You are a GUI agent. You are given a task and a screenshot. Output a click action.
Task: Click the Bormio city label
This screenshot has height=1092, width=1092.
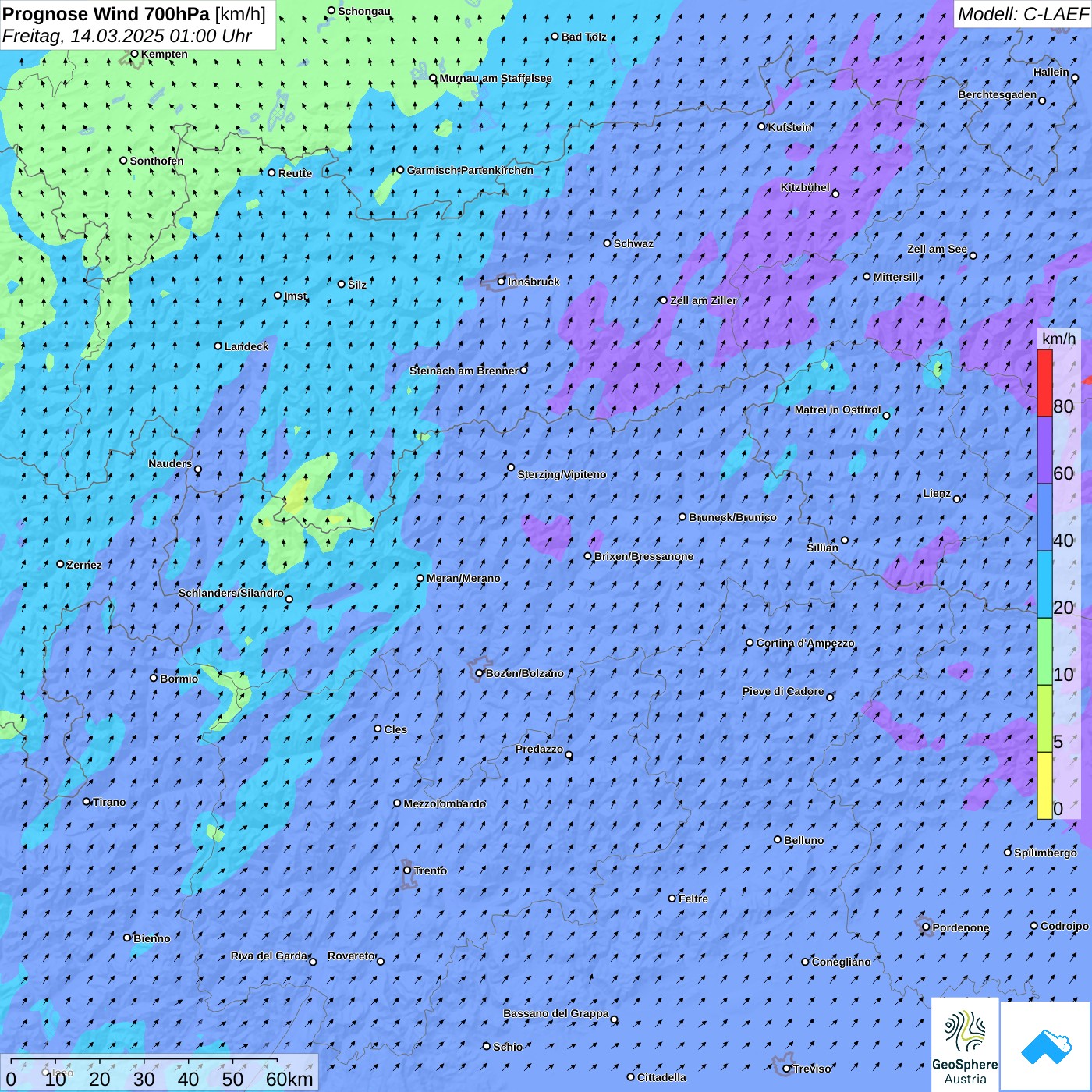click(x=179, y=679)
